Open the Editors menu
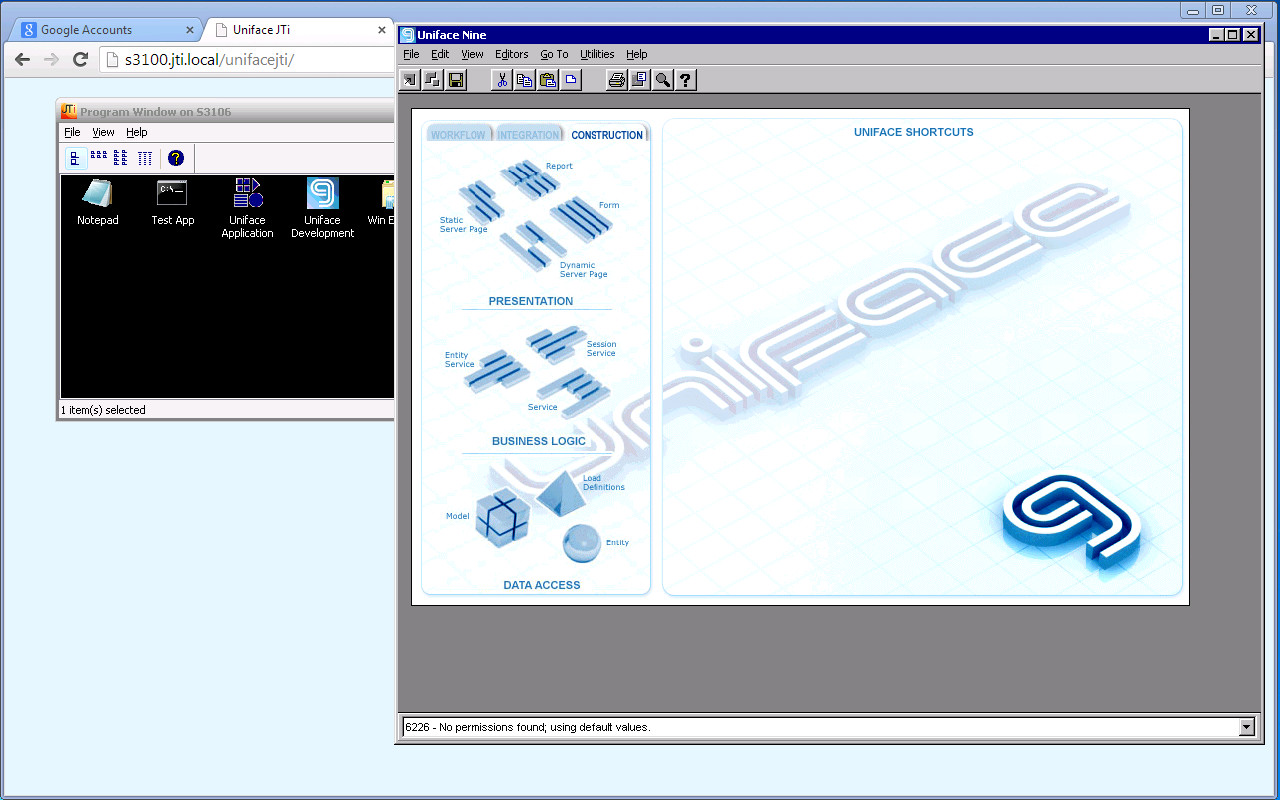 pos(511,54)
